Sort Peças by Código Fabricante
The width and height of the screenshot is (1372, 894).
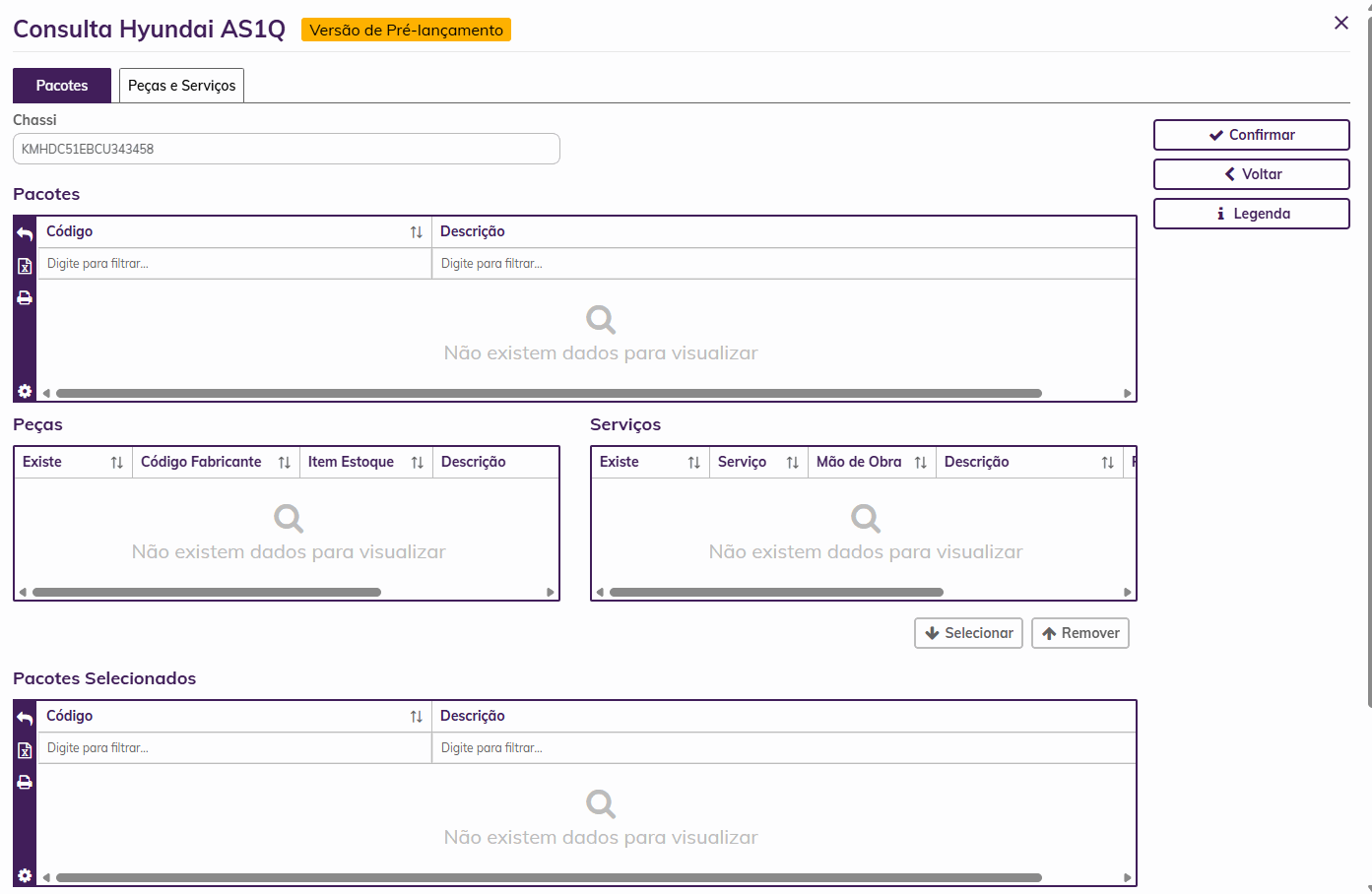click(x=285, y=463)
